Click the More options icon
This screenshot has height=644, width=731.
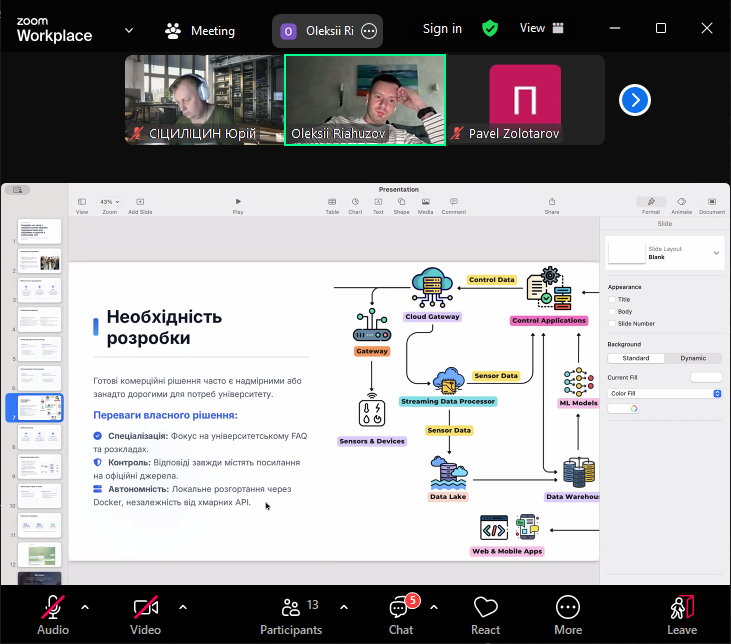point(568,613)
